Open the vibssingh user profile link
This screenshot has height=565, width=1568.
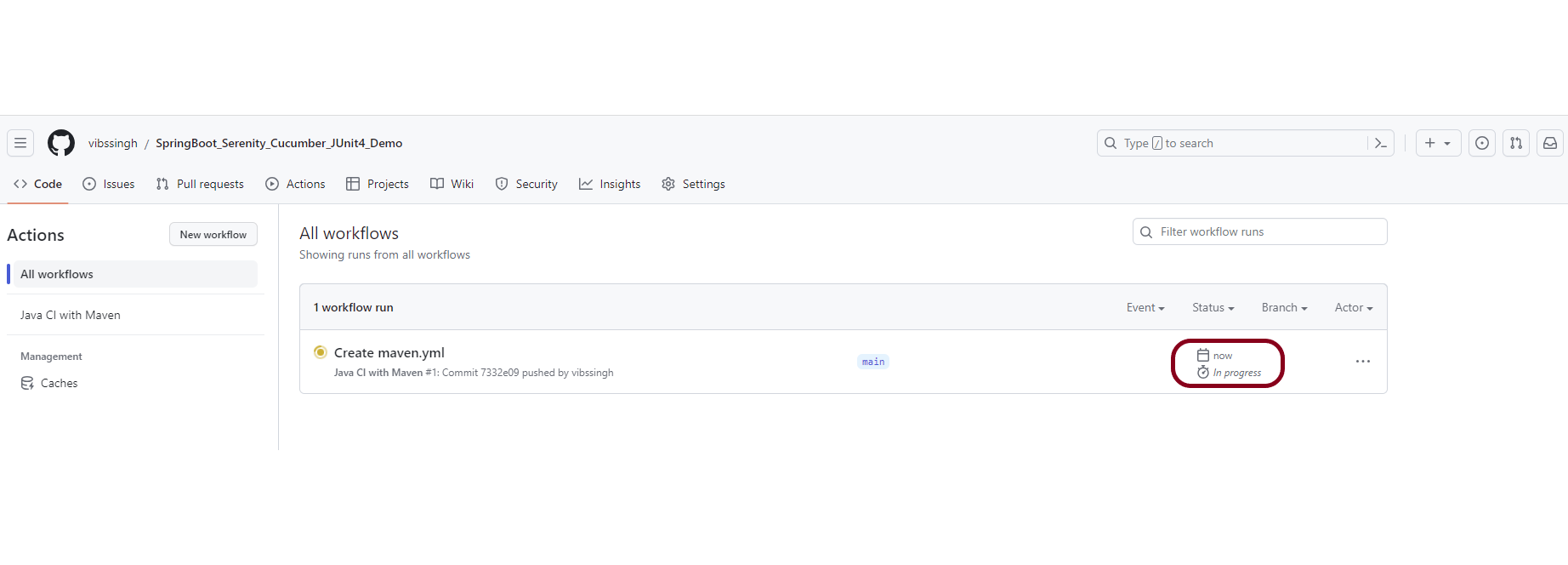[113, 143]
